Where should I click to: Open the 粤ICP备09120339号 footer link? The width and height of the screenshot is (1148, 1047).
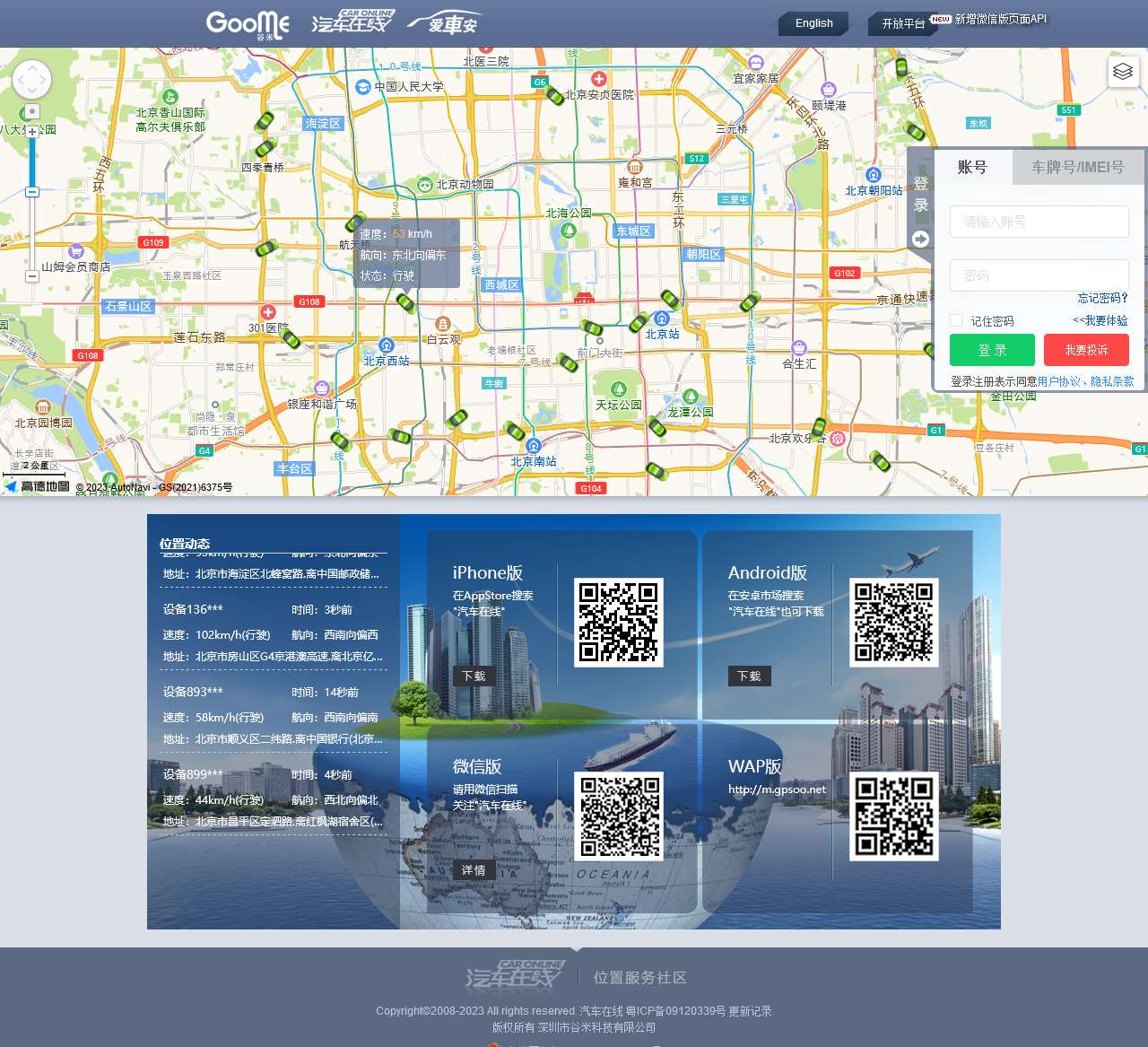coord(675,1011)
